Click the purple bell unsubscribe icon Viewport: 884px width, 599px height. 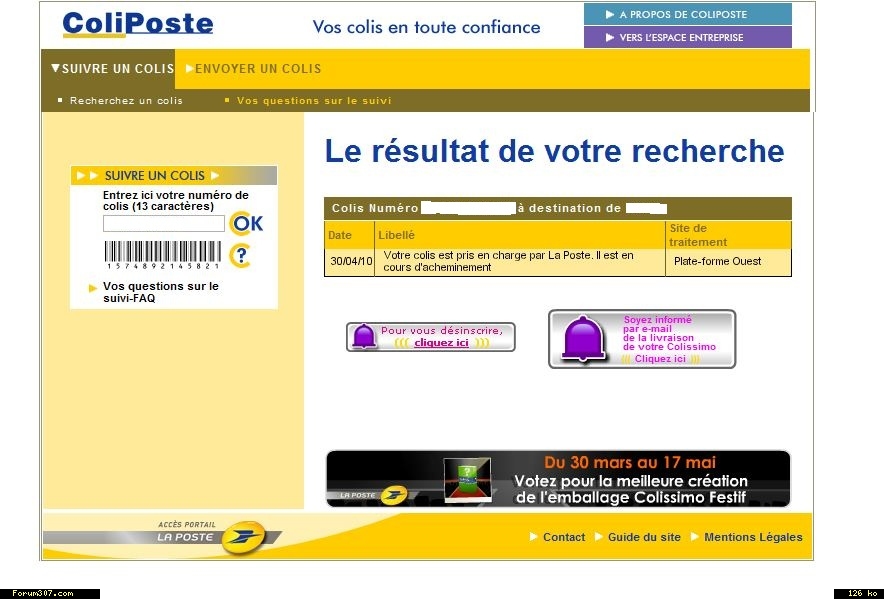pos(364,337)
